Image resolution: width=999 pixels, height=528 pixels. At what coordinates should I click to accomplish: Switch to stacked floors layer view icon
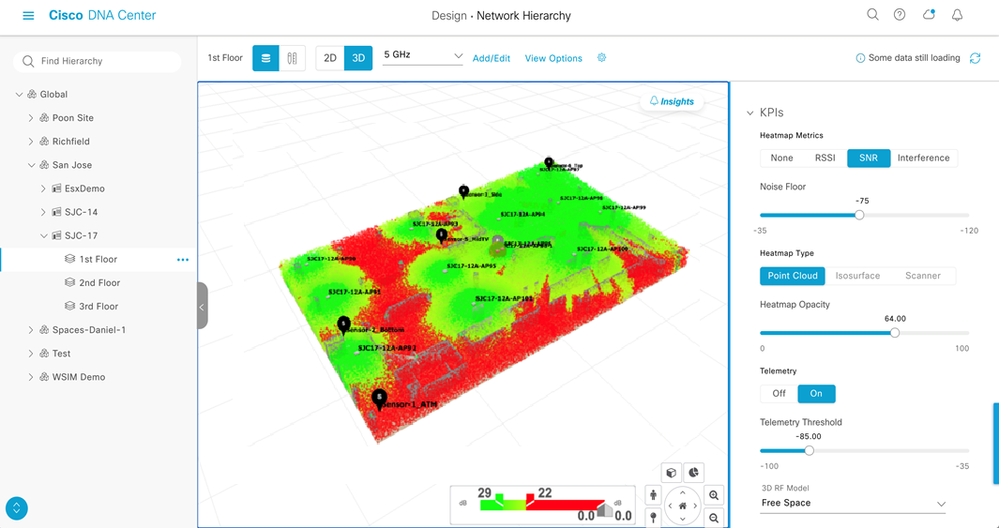(x=266, y=58)
